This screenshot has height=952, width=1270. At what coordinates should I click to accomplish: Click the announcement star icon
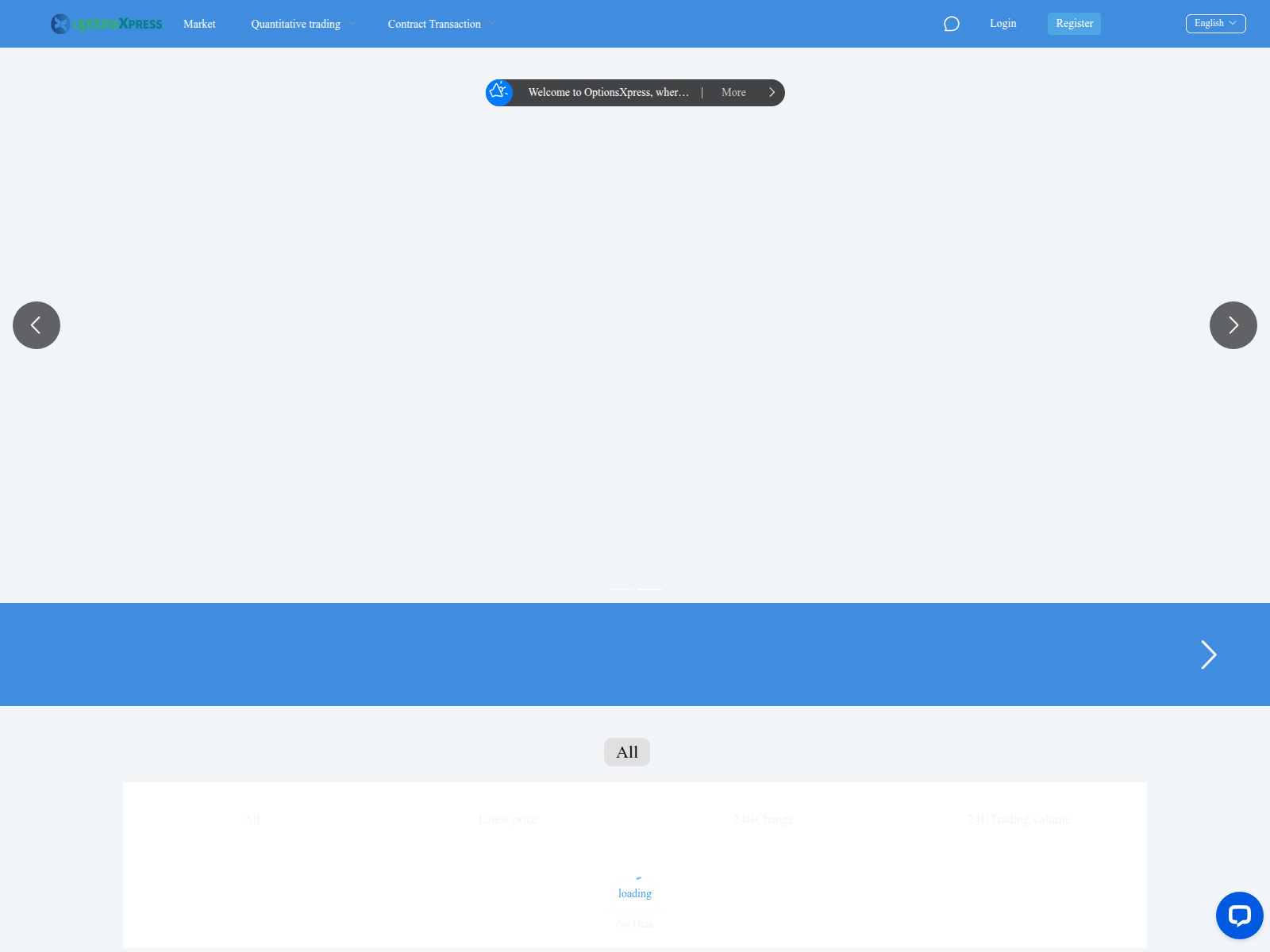[499, 92]
